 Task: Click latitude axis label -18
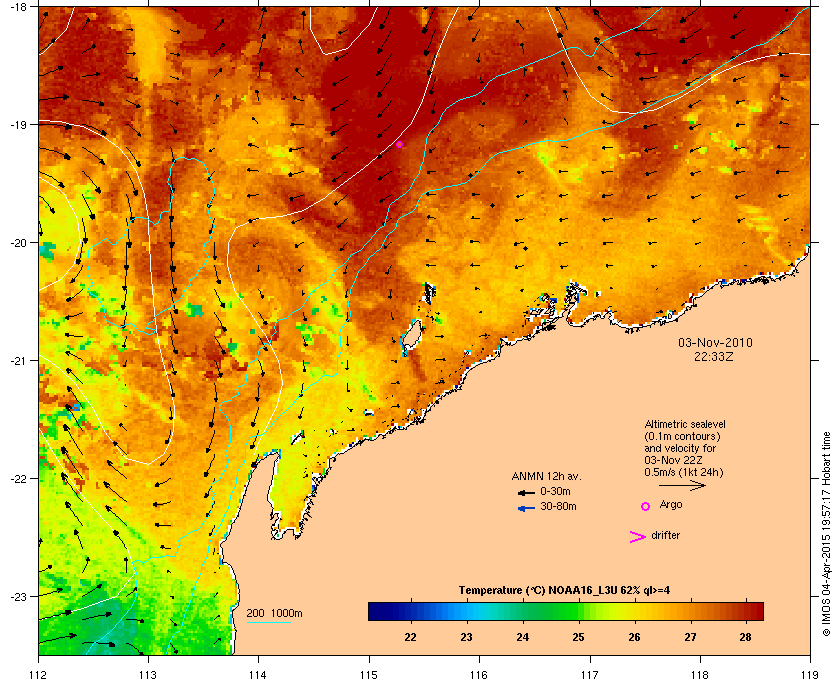(18, 7)
